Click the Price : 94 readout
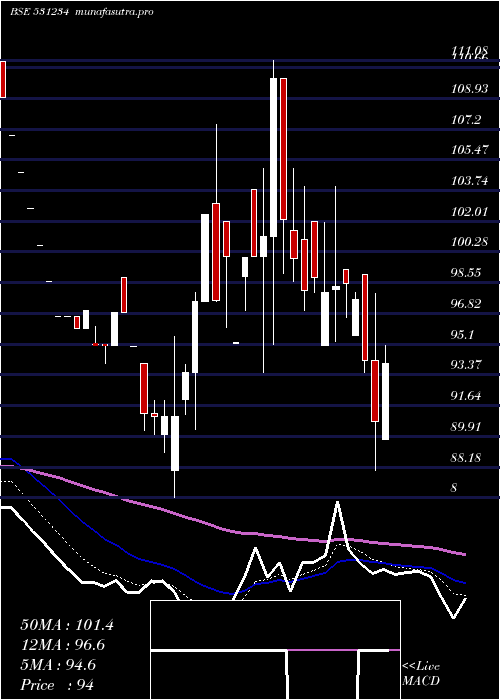The width and height of the screenshot is (500, 700). (x=57, y=685)
